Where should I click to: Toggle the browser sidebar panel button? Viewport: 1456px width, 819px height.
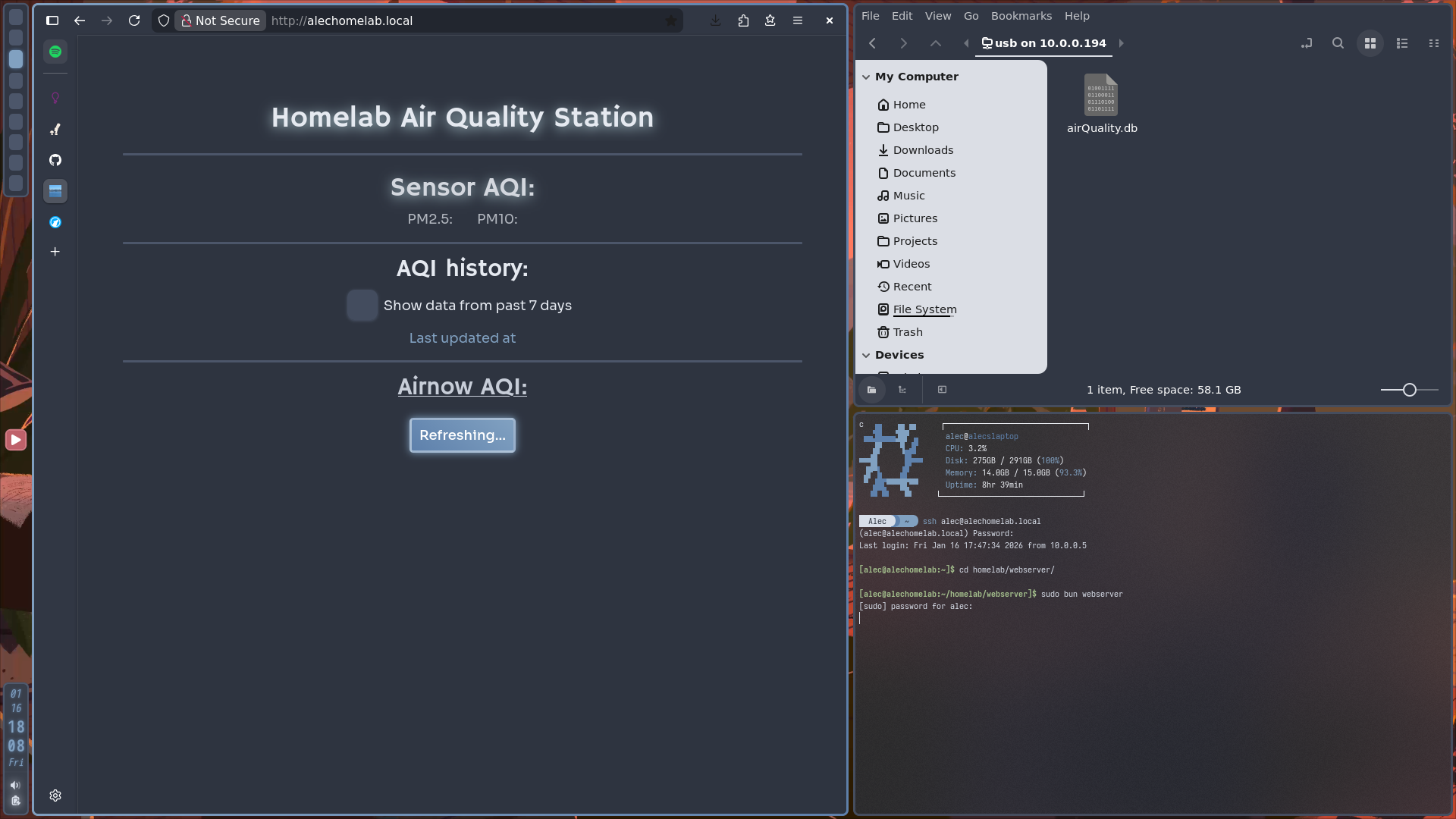pyautogui.click(x=52, y=20)
